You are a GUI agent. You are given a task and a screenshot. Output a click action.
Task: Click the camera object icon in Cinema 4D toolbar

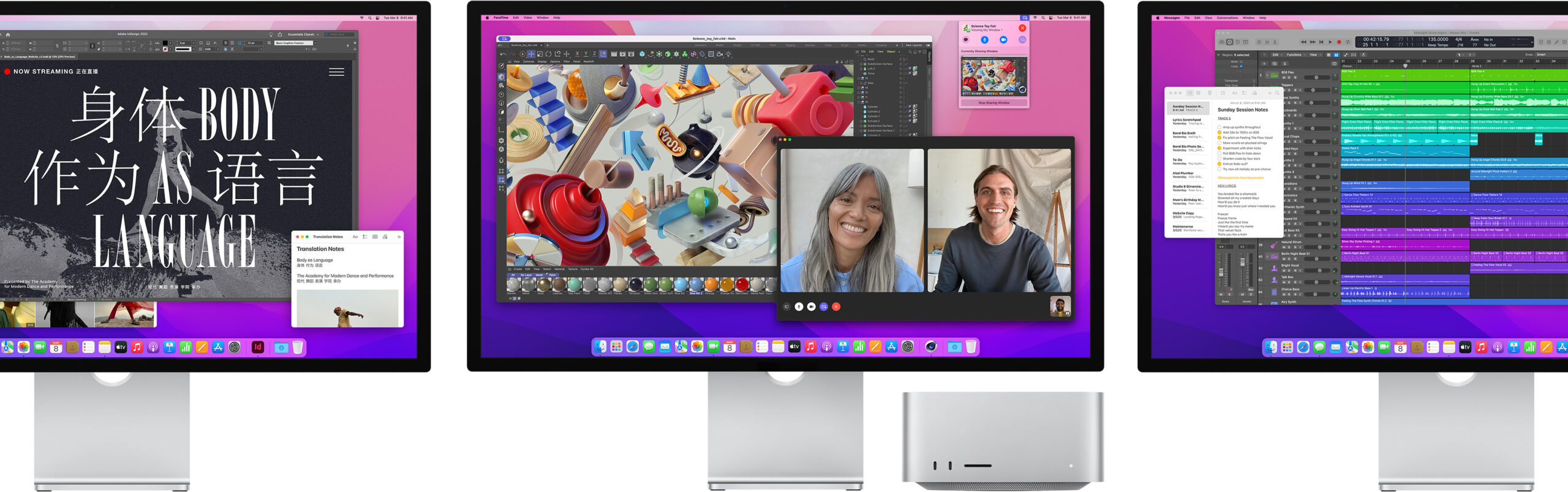(720, 54)
